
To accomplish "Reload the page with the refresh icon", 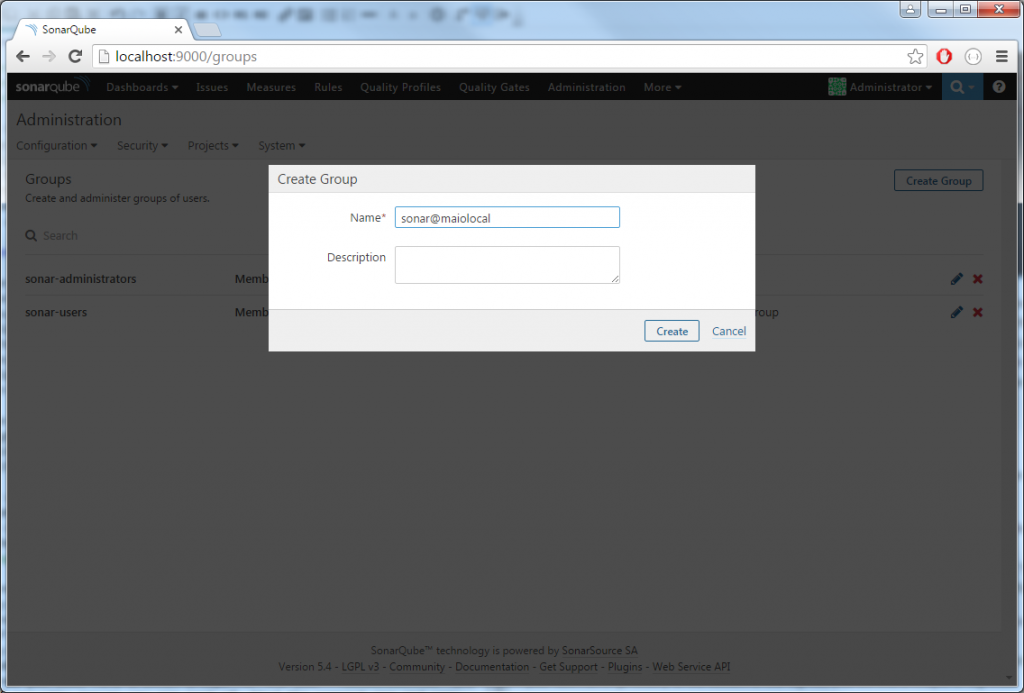I will [75, 57].
